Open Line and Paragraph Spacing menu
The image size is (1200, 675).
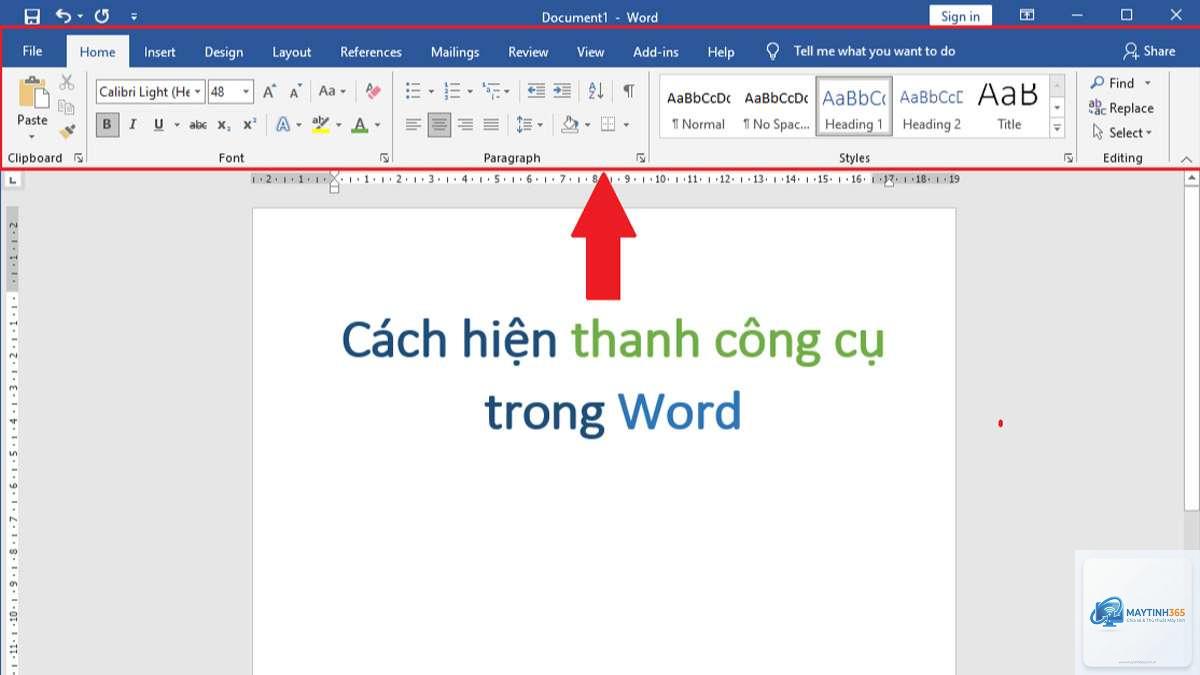pos(529,125)
